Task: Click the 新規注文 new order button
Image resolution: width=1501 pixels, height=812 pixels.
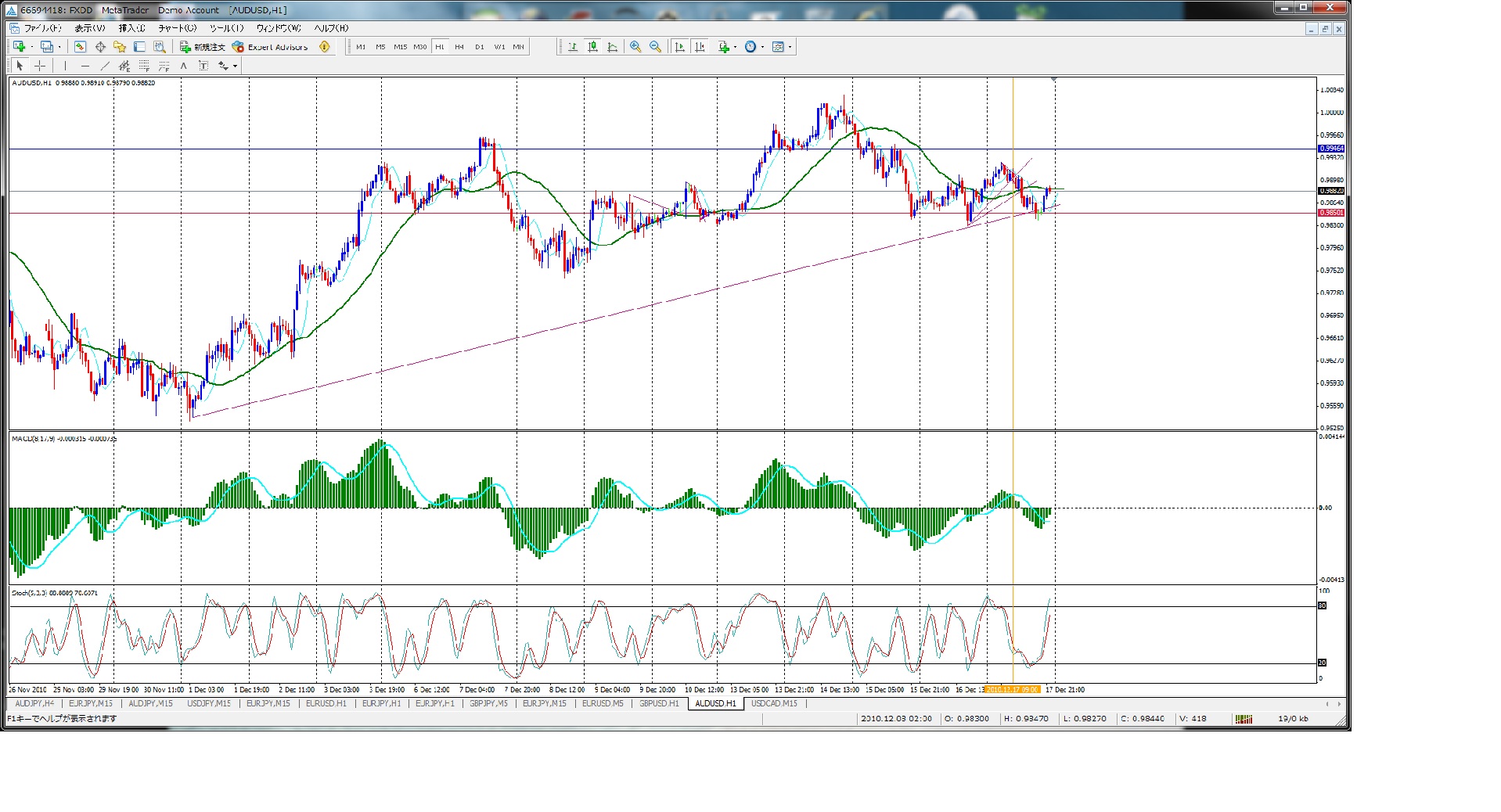Action: (x=202, y=47)
